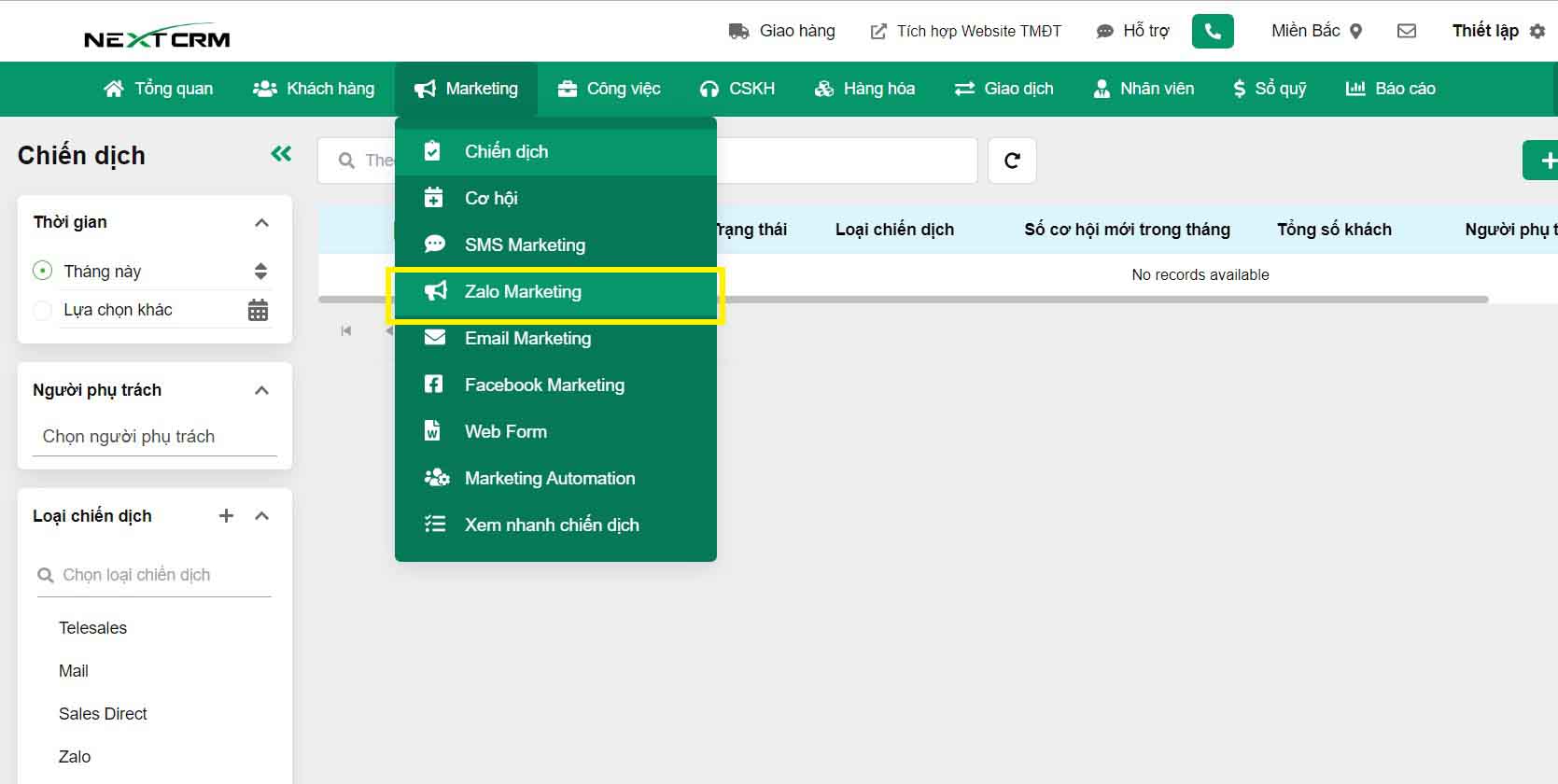The width and height of the screenshot is (1558, 784).
Task: Click the green phone call icon
Action: click(1212, 31)
